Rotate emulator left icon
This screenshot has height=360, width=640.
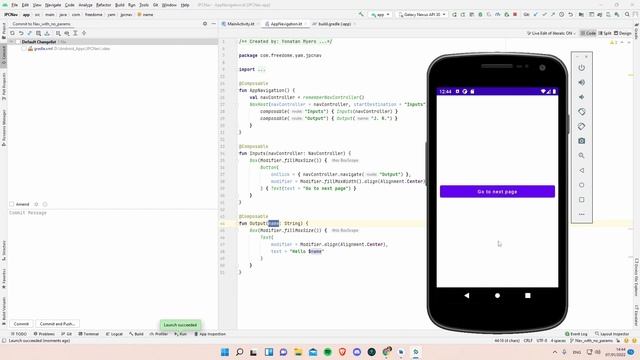[582, 111]
